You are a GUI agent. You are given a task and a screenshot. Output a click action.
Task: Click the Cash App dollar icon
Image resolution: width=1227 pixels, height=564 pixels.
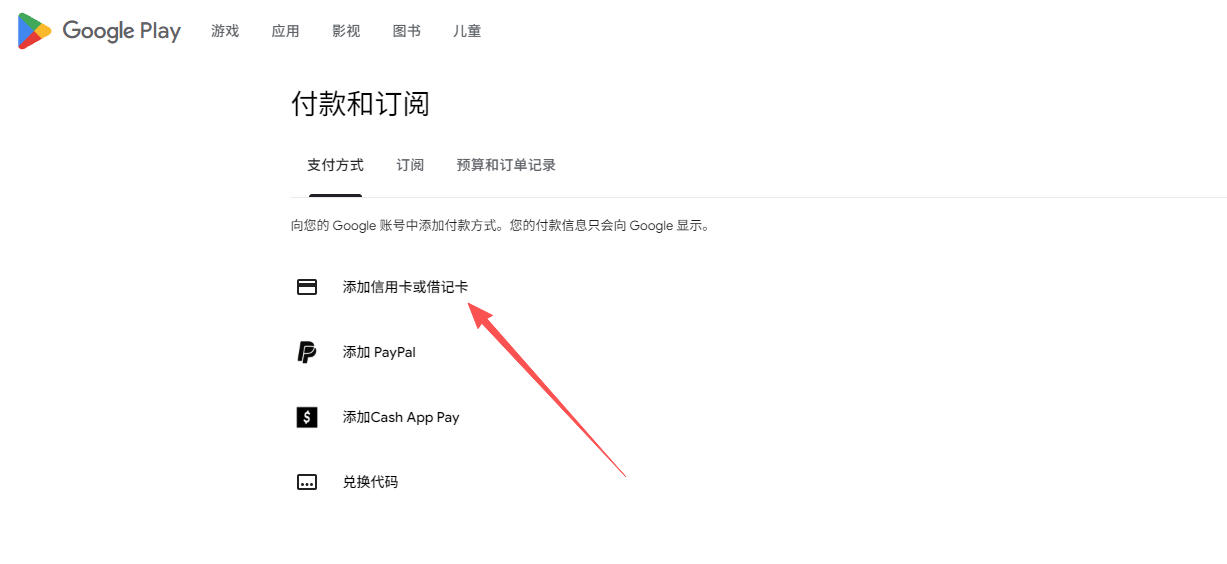pyautogui.click(x=307, y=417)
